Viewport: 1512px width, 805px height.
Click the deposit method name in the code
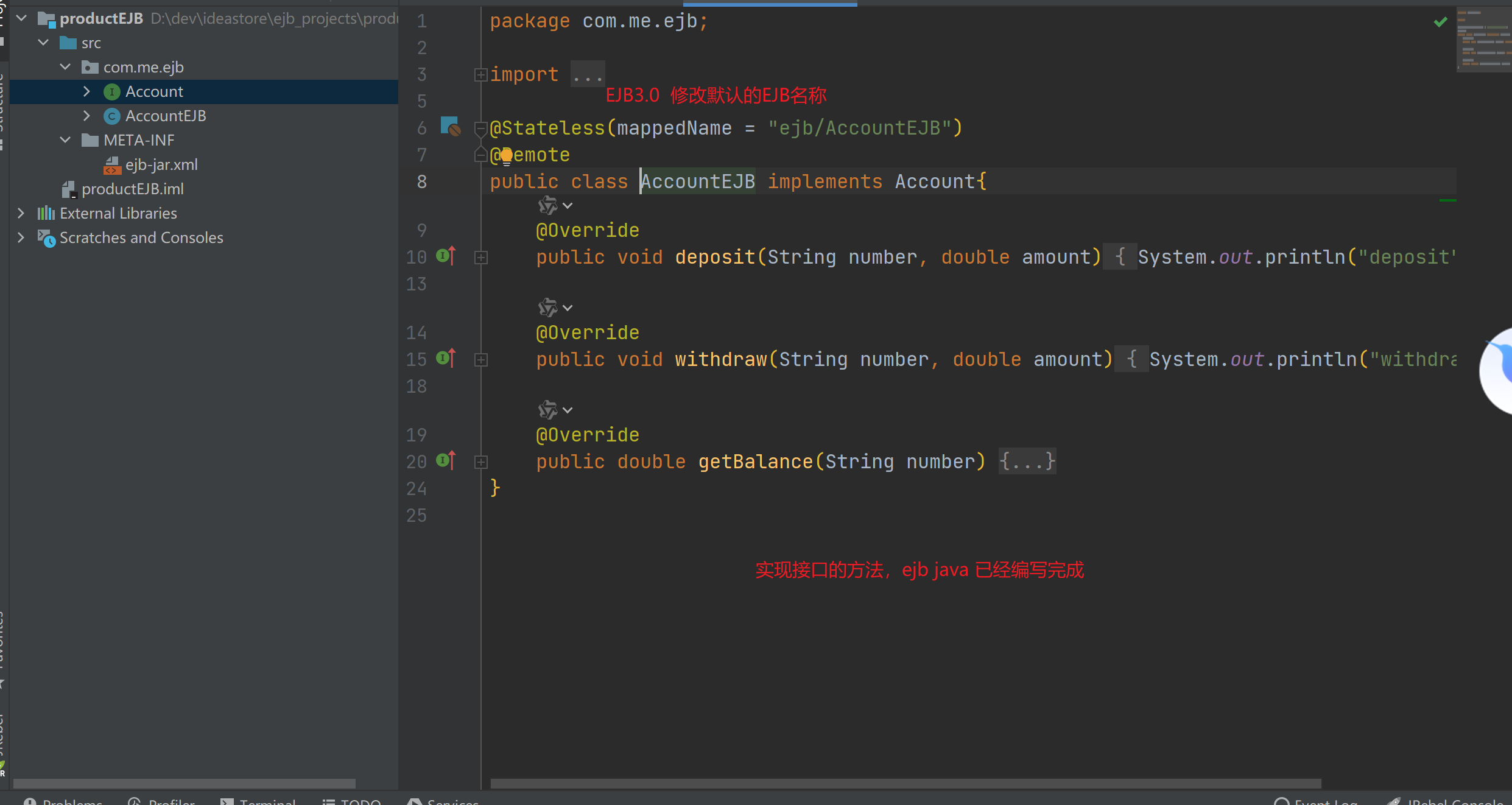(x=715, y=256)
